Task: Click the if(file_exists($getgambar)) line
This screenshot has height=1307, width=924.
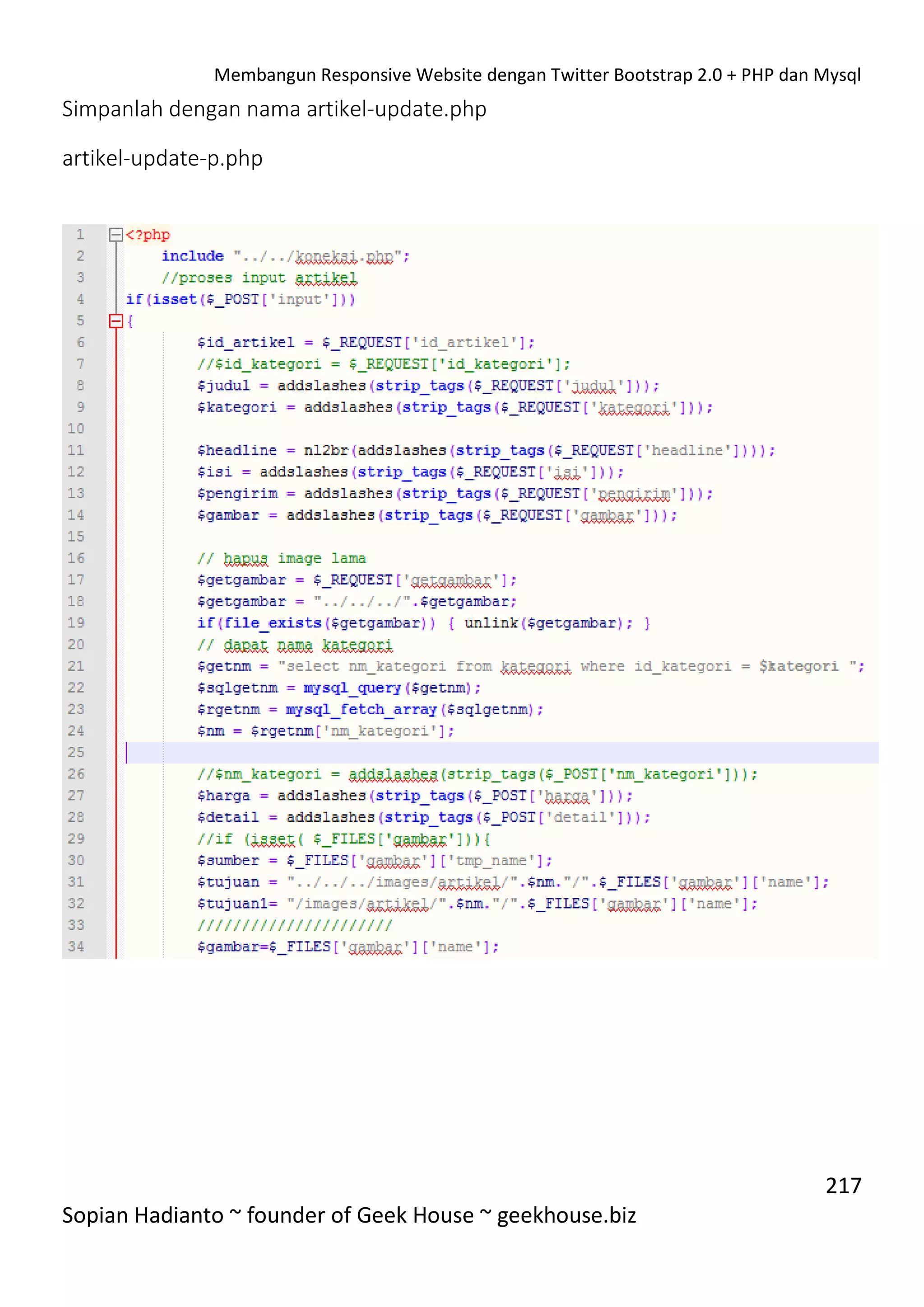Action: 424,623
